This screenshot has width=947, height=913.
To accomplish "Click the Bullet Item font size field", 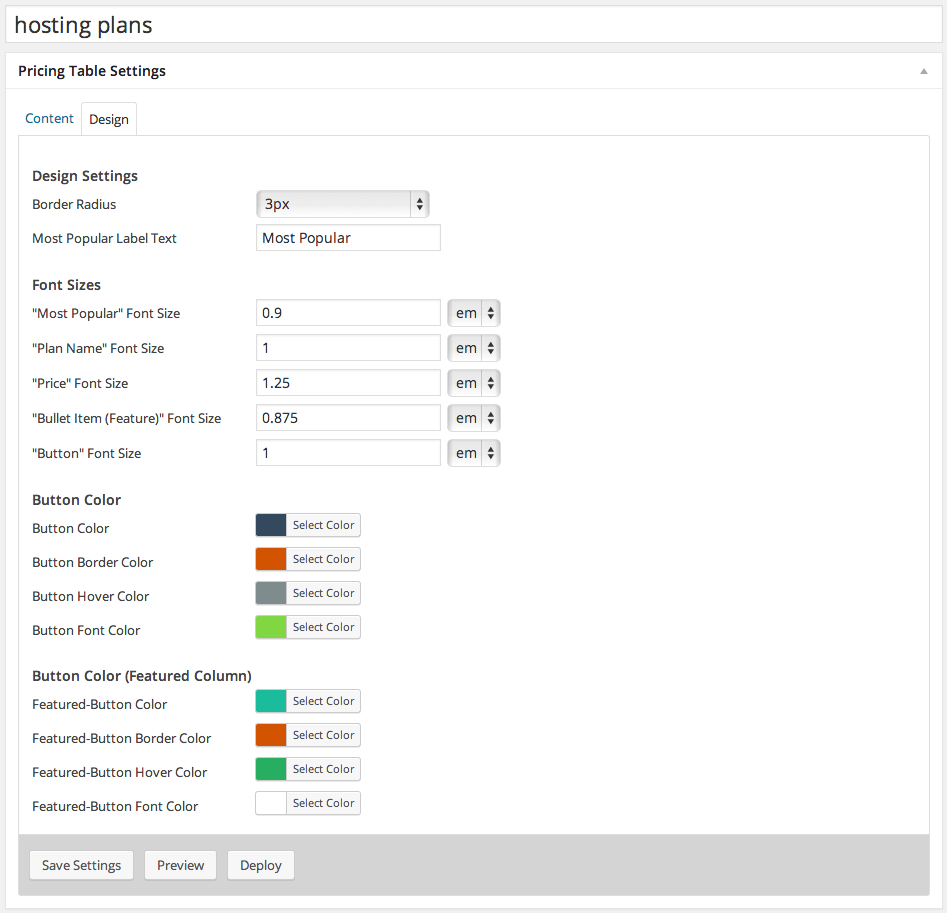I will click(x=348, y=418).
